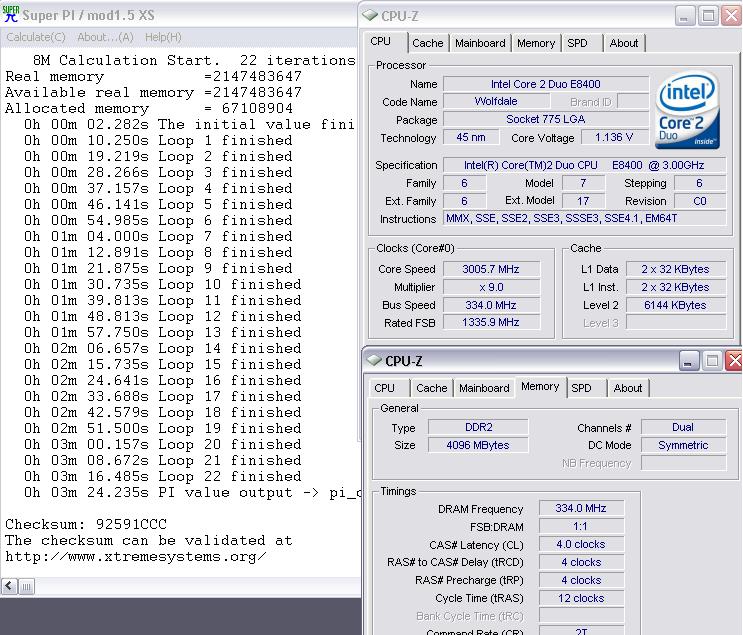This screenshot has height=635, width=743.
Task: Click the L1 Data value '2 x 32 KBytes'
Action: (x=675, y=269)
